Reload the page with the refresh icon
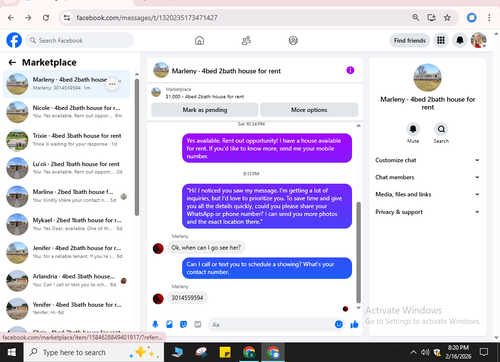Image resolution: width=500 pixels, height=362 pixels. pyautogui.click(x=46, y=18)
